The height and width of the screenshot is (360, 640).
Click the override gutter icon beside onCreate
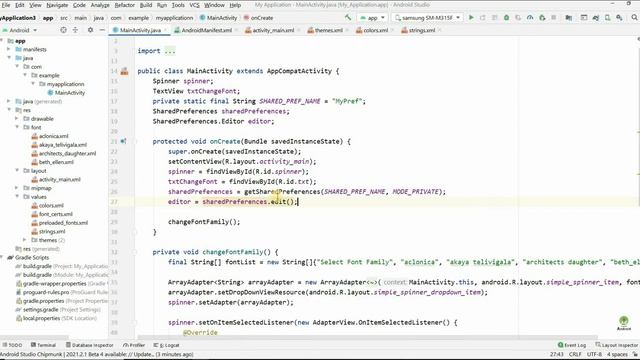123,141
